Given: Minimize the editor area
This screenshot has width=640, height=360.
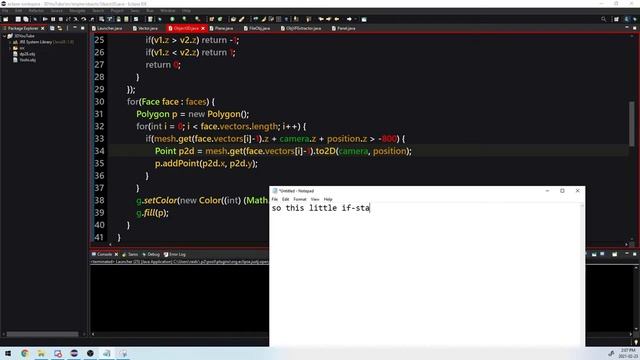Looking at the screenshot, I should [x=627, y=28].
